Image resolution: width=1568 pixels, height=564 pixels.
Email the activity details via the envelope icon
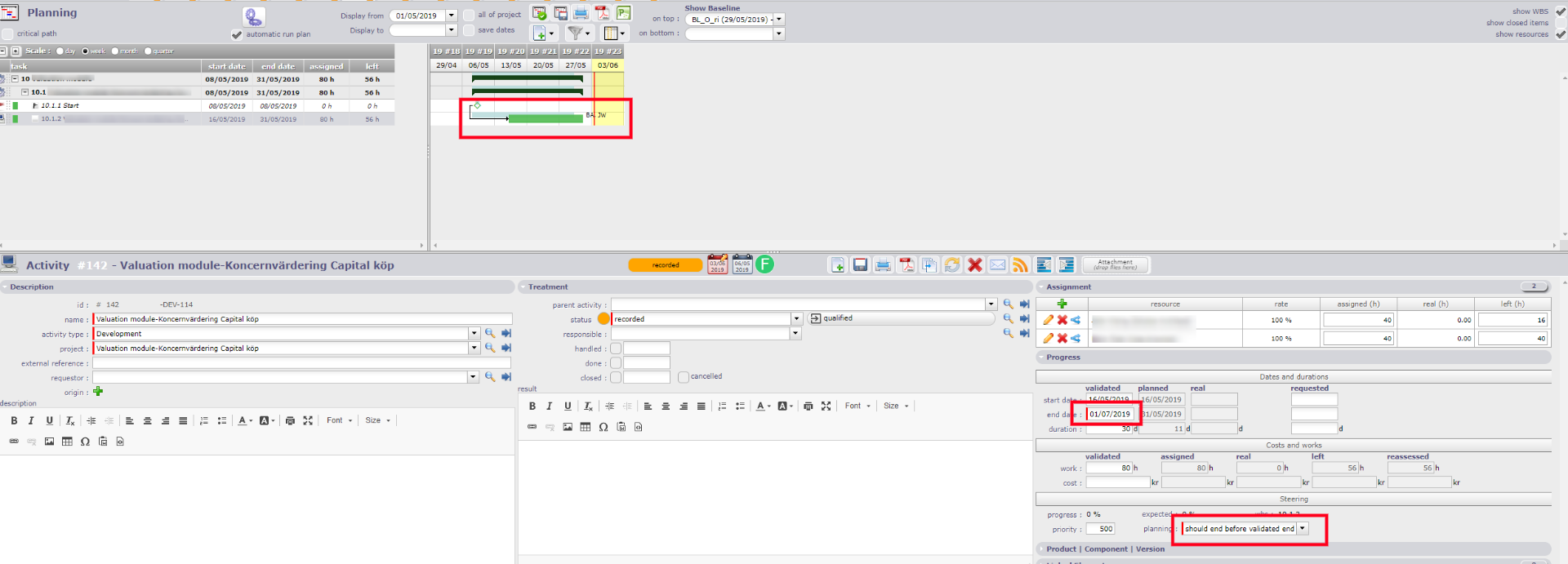pyautogui.click(x=997, y=265)
